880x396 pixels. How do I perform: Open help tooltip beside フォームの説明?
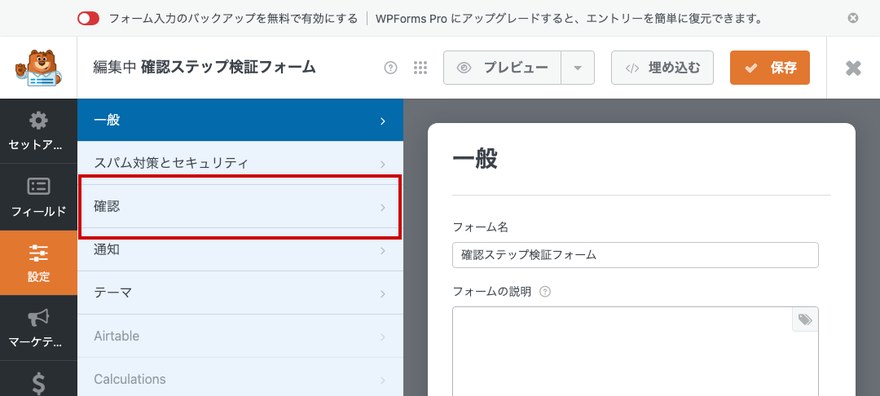click(544, 292)
